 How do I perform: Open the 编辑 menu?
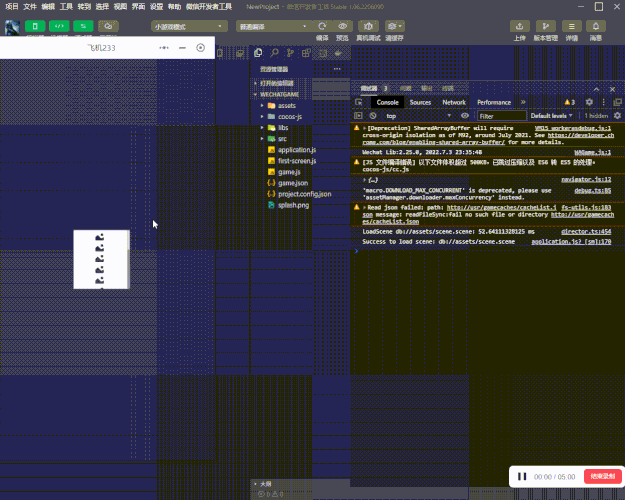tap(48, 6)
